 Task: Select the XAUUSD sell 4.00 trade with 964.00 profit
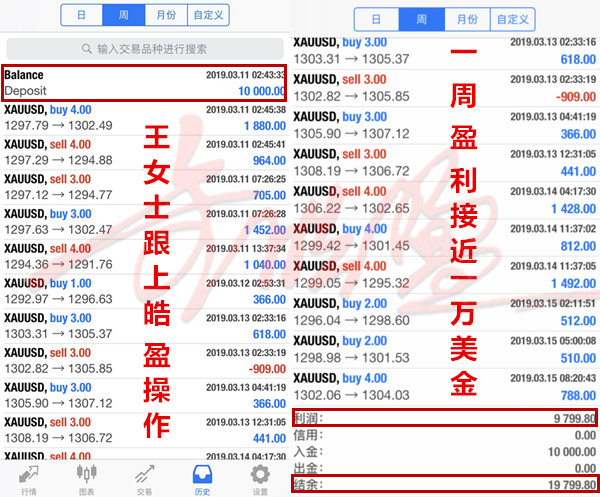point(145,152)
